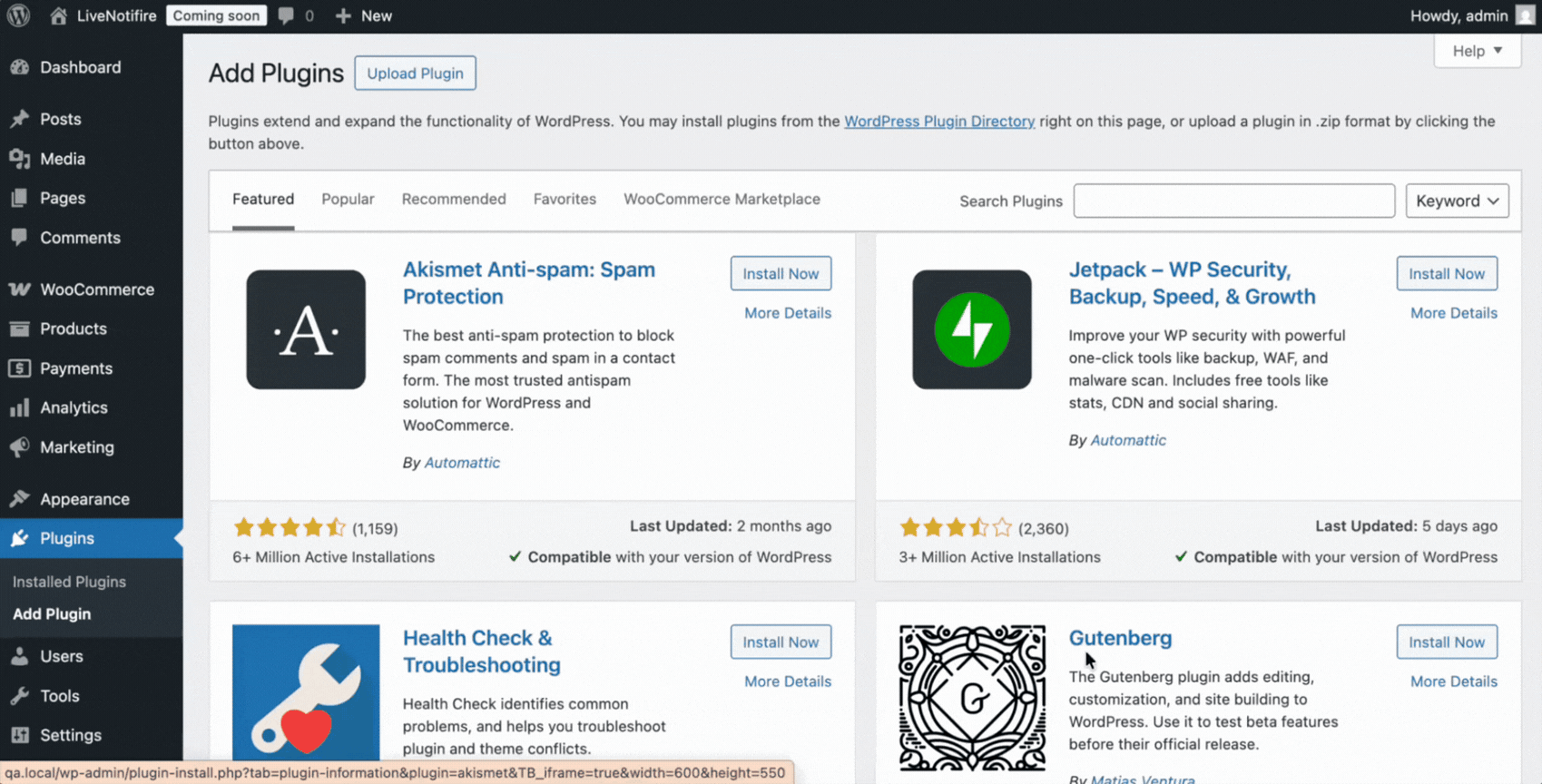Install Health Check & Troubleshooting plugin
The height and width of the screenshot is (784, 1542).
point(781,642)
